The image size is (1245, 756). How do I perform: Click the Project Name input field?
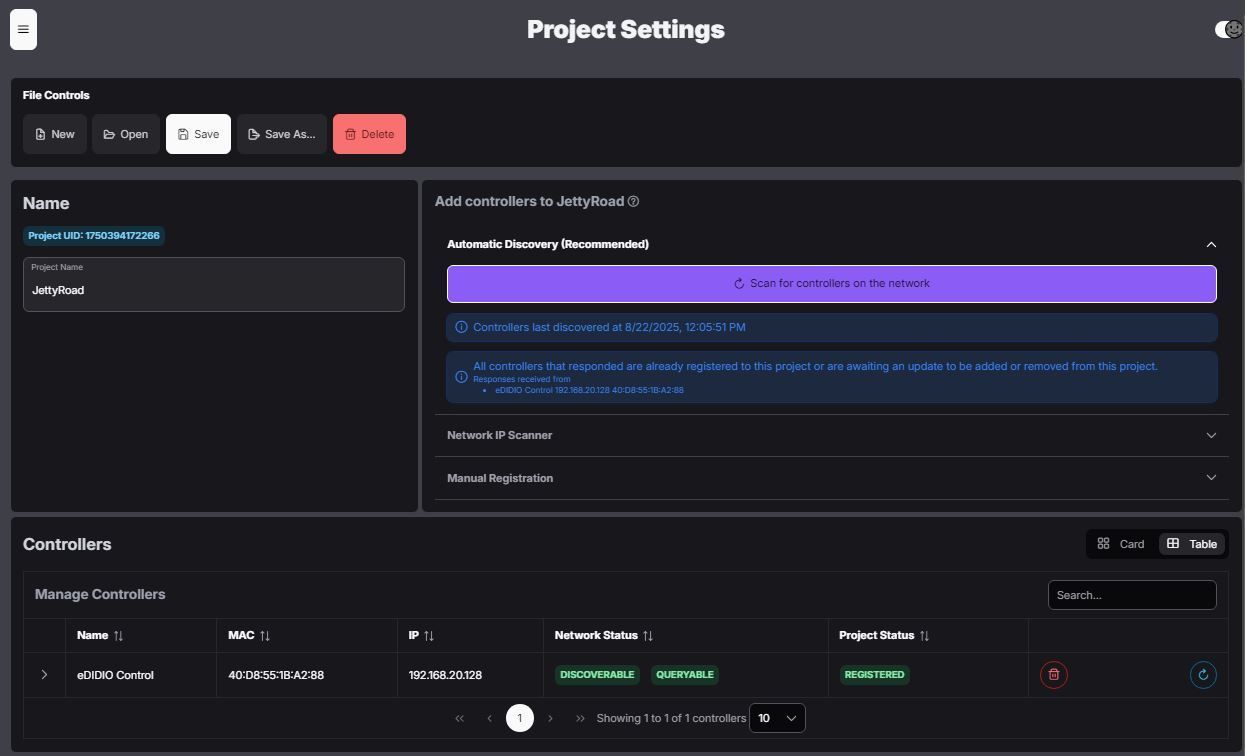214,290
